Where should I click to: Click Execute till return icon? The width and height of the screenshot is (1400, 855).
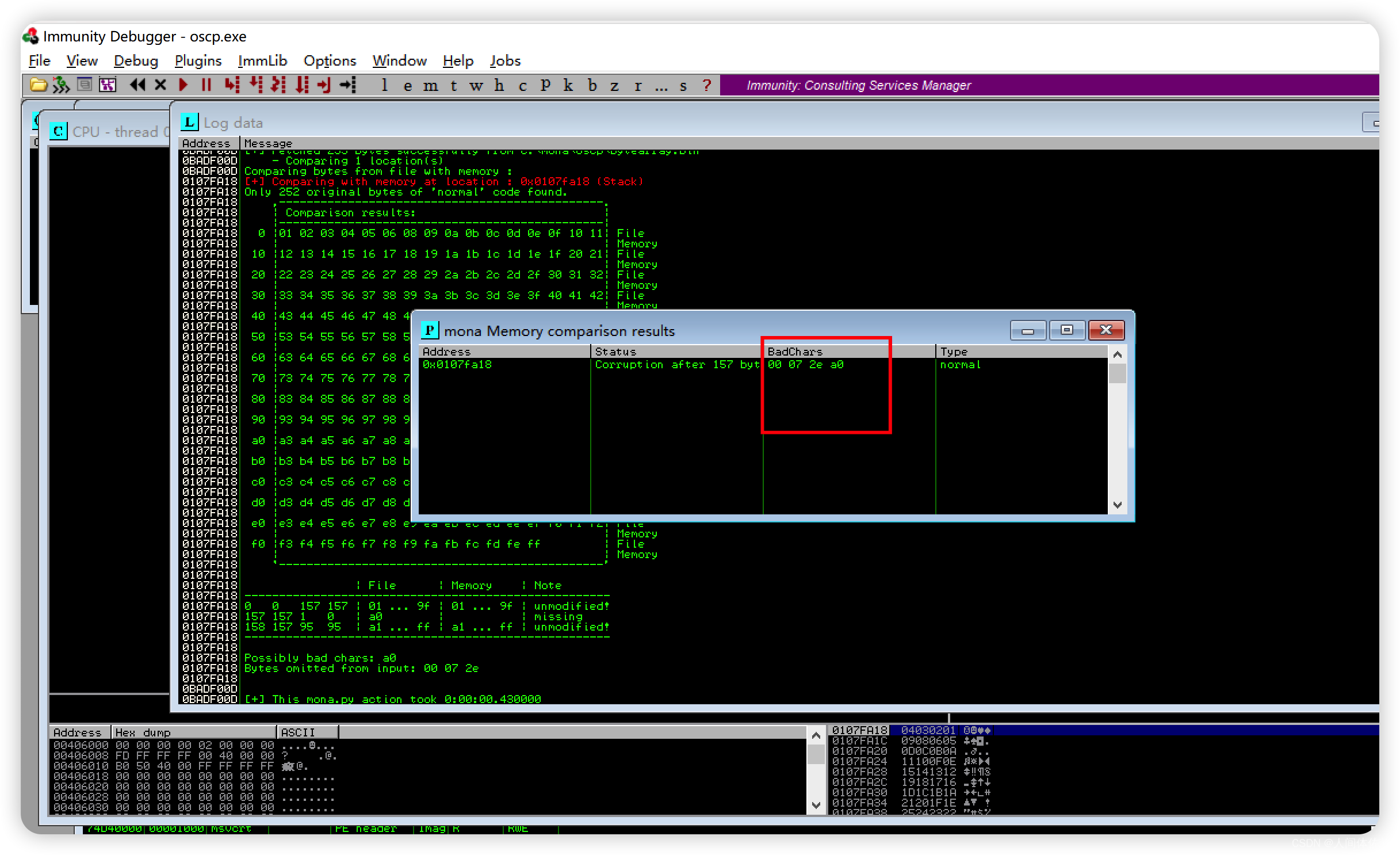[x=324, y=85]
